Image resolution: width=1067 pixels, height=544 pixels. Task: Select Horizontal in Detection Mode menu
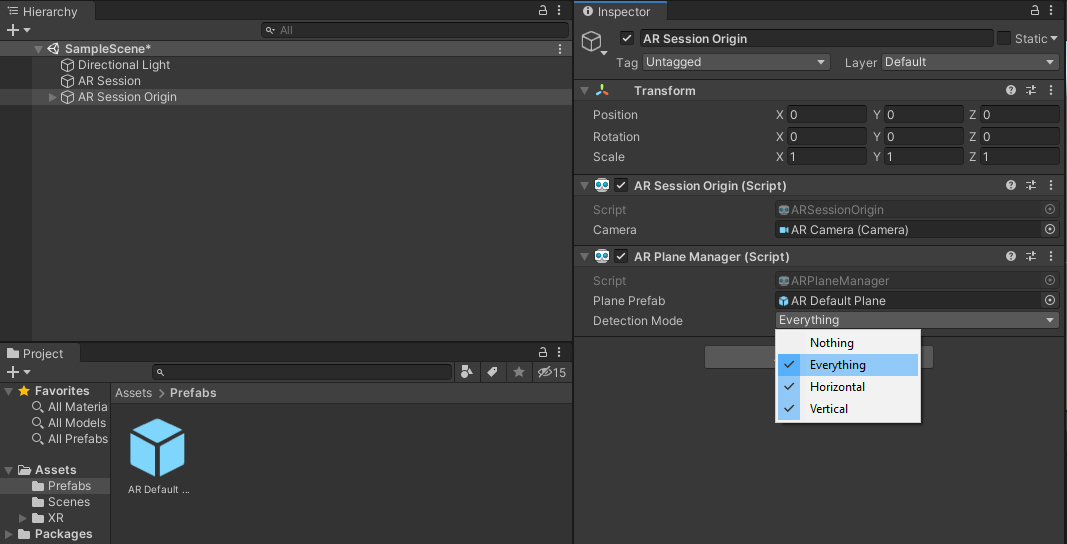[837, 387]
